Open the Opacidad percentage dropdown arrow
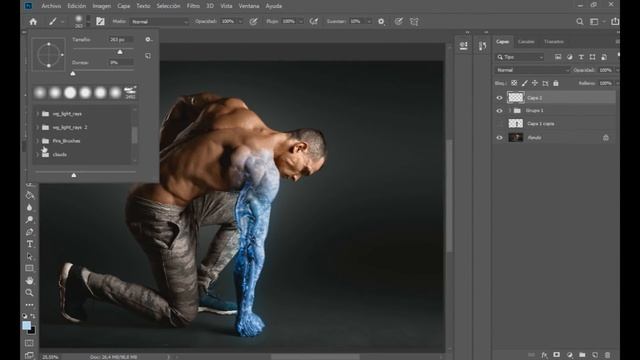The width and height of the screenshot is (640, 360). click(x=240, y=22)
